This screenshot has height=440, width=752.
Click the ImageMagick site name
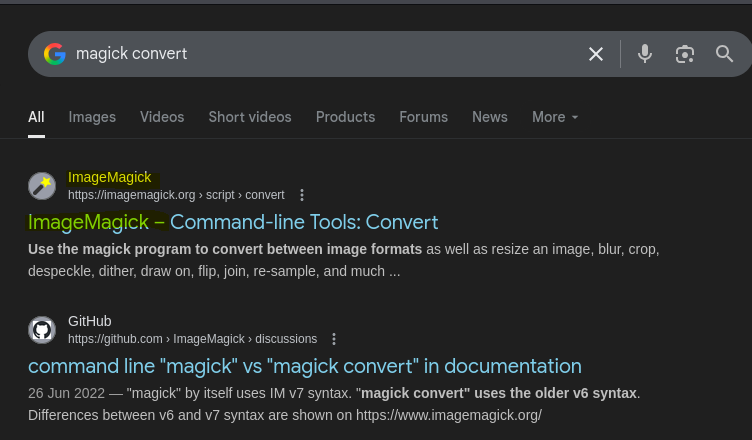(110, 177)
